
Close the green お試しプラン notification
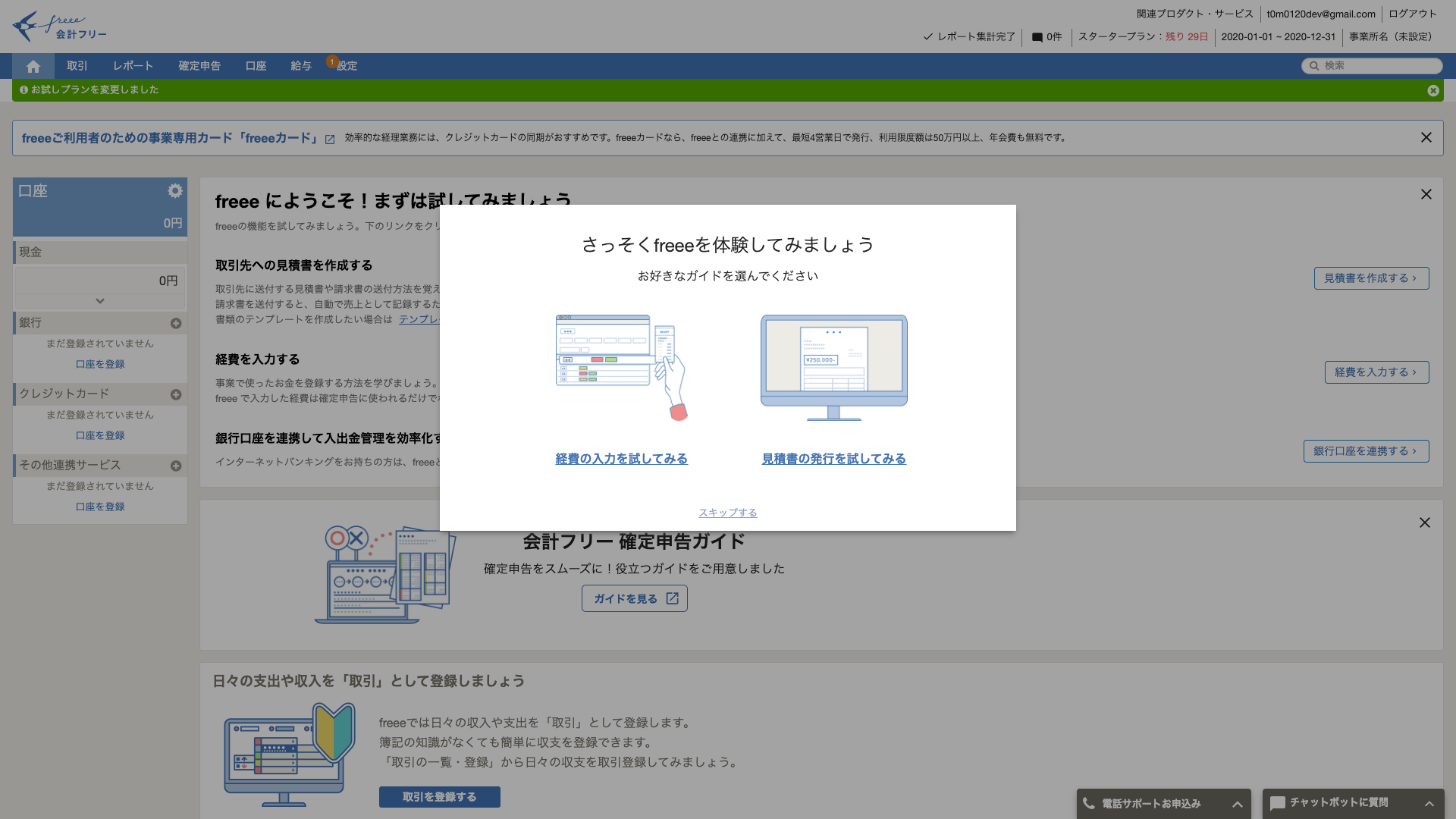[x=1432, y=90]
